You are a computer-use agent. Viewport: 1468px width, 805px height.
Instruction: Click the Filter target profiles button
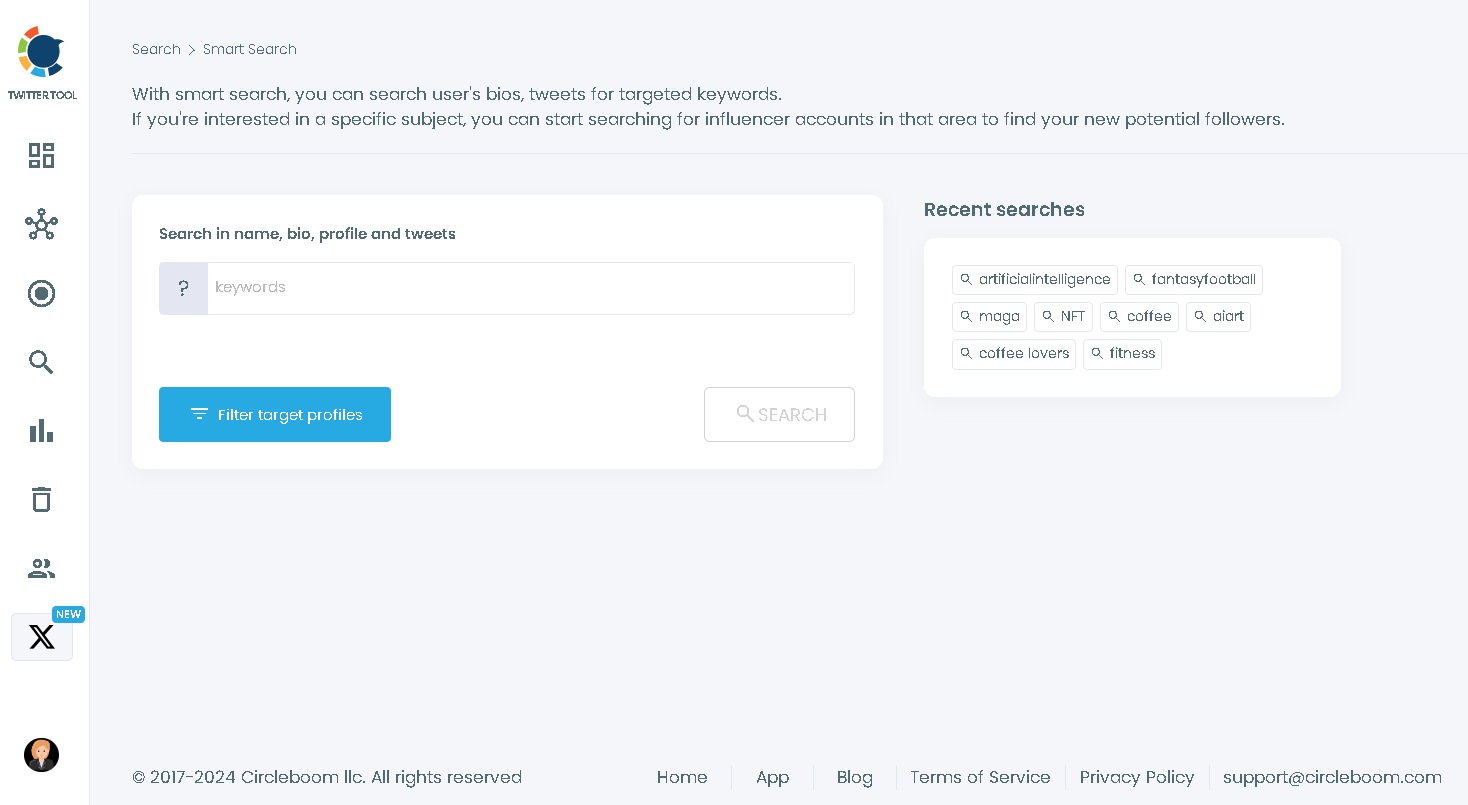[275, 414]
